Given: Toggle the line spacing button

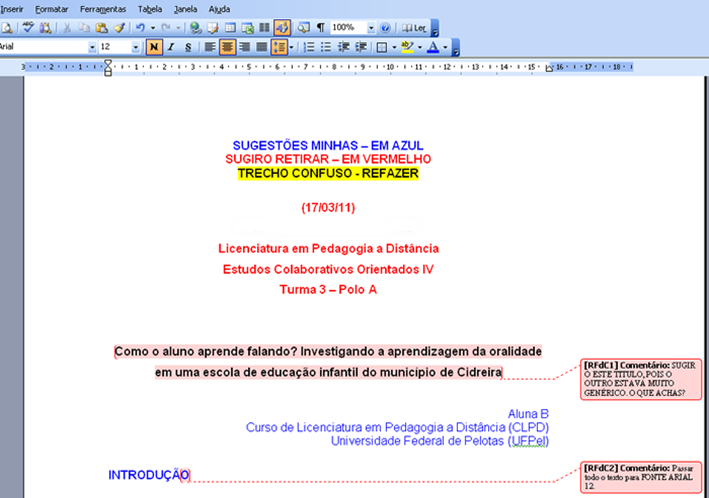Looking at the screenshot, I should [279, 47].
